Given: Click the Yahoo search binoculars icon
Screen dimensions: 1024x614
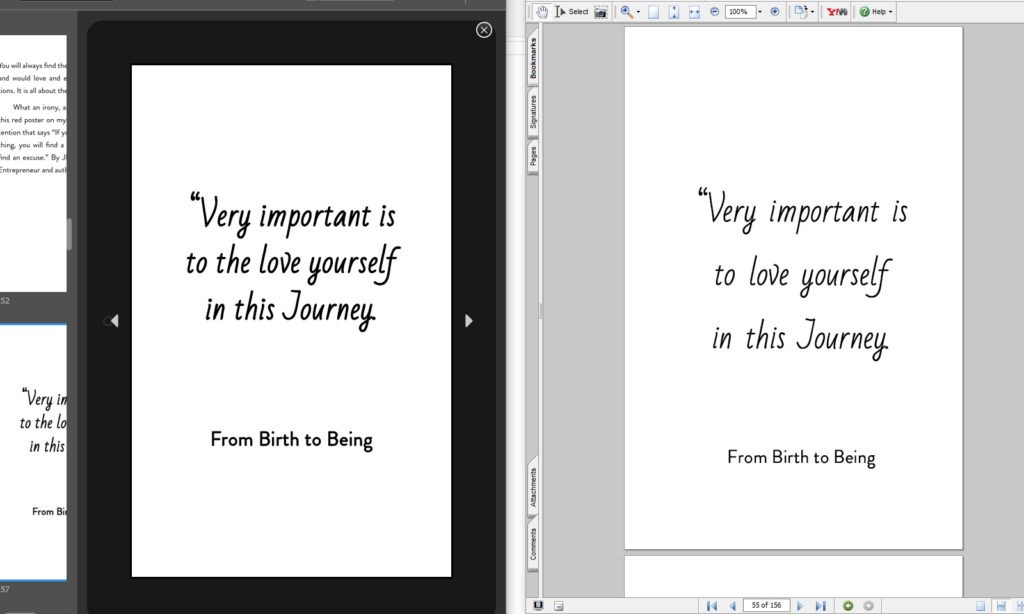Looking at the screenshot, I should 837,12.
